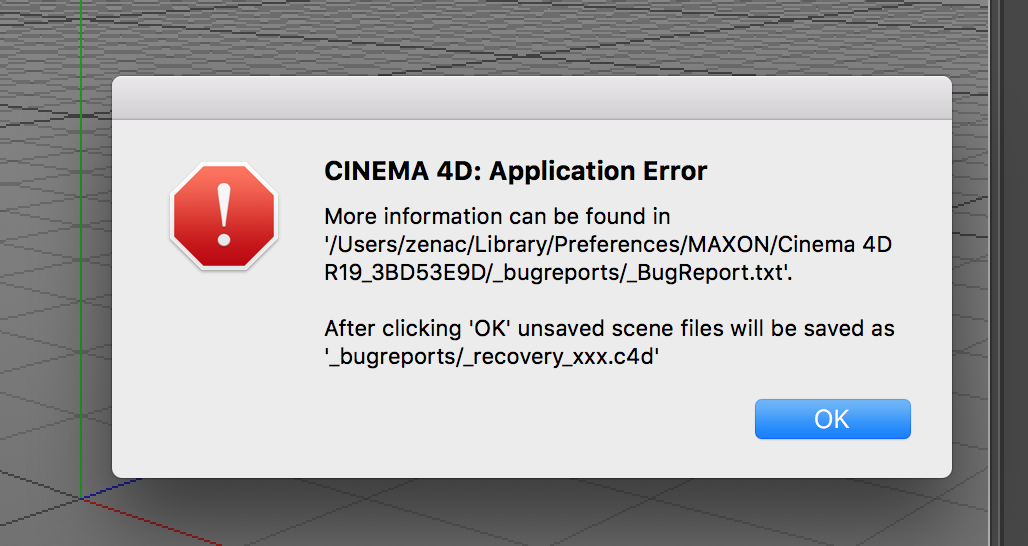Click the empty dialog area left of OK
Screen dimensions: 1028x546
coord(500,420)
